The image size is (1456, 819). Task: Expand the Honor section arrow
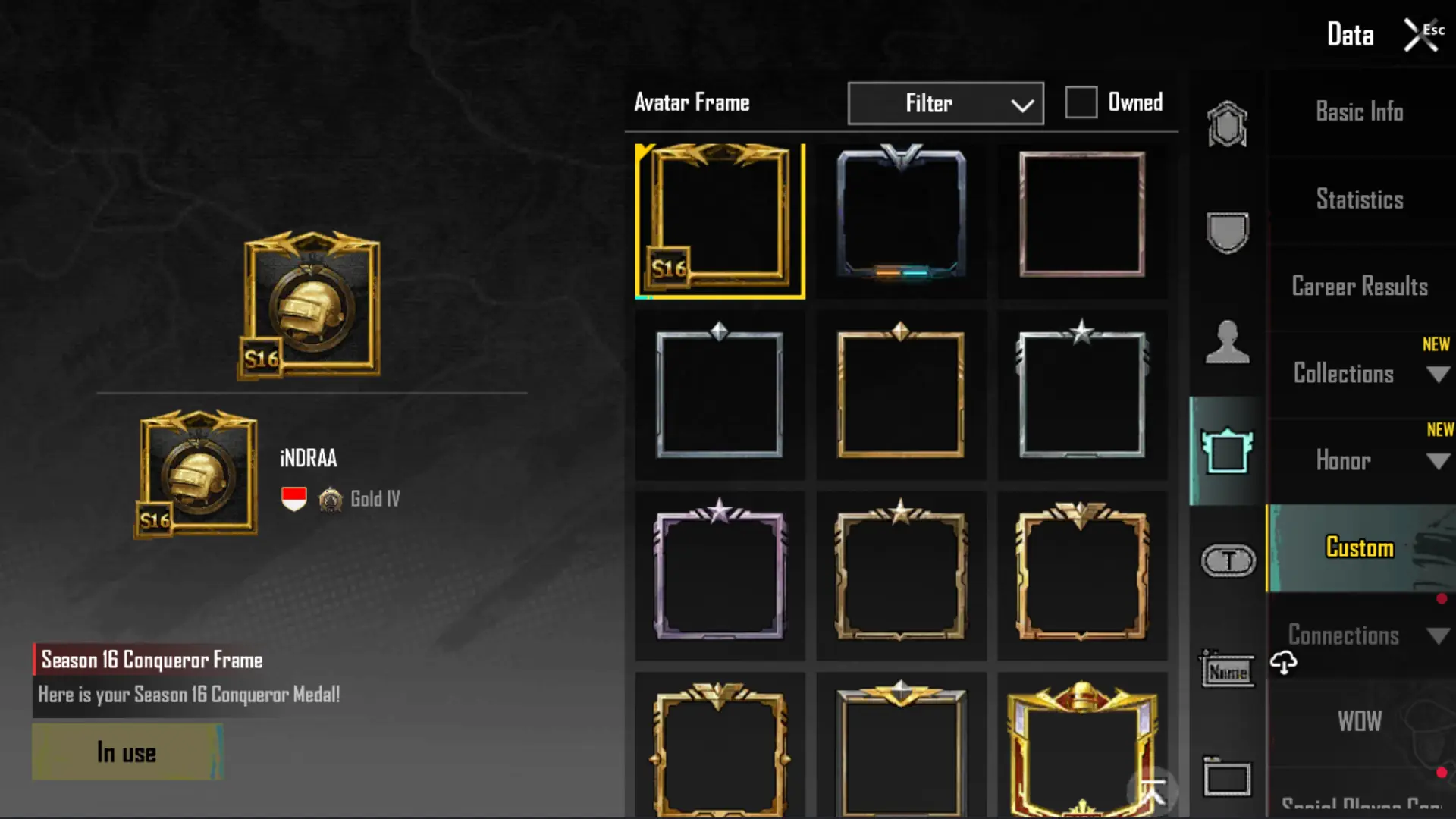(1438, 461)
